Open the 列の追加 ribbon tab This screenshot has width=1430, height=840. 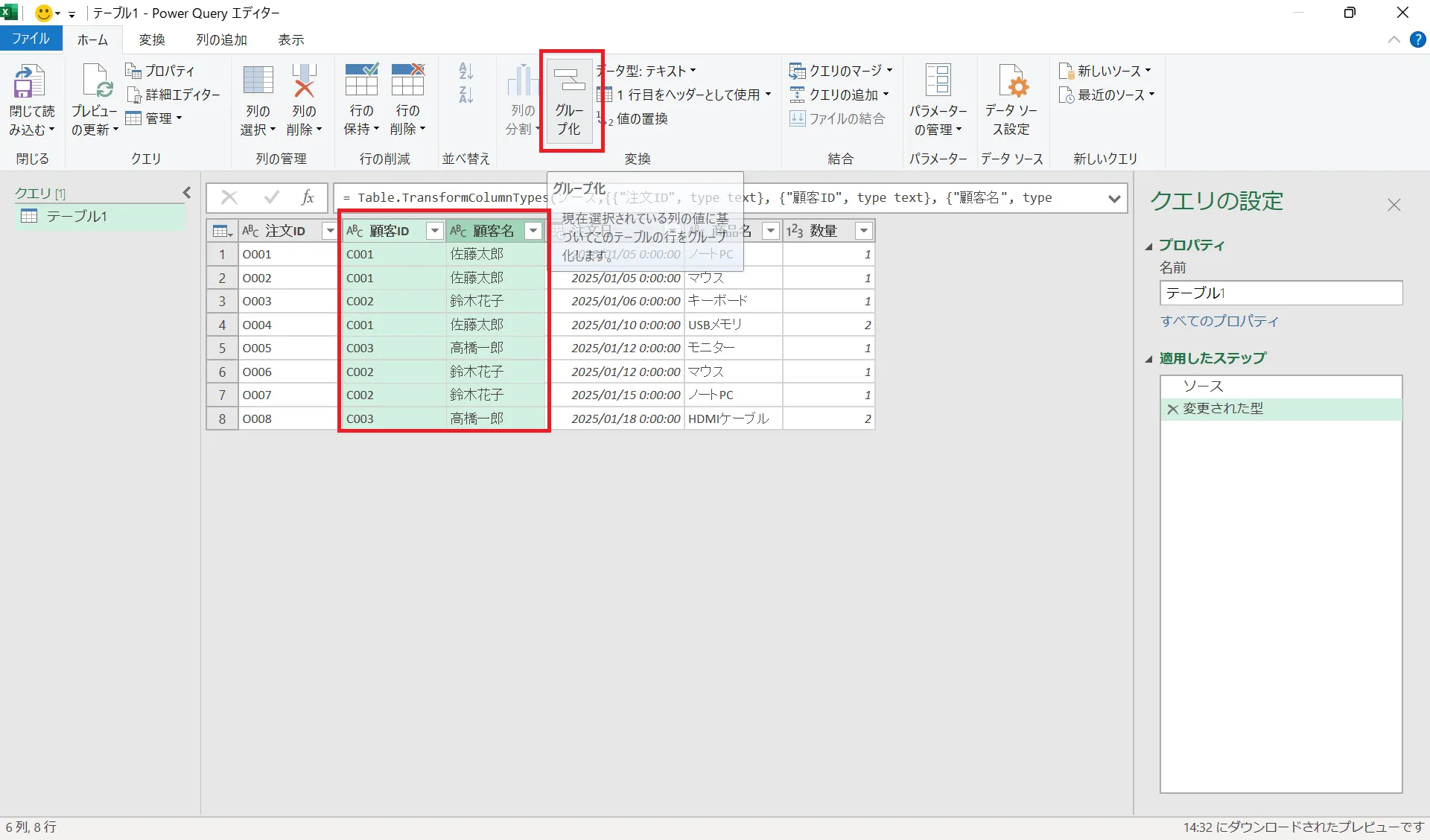click(221, 39)
